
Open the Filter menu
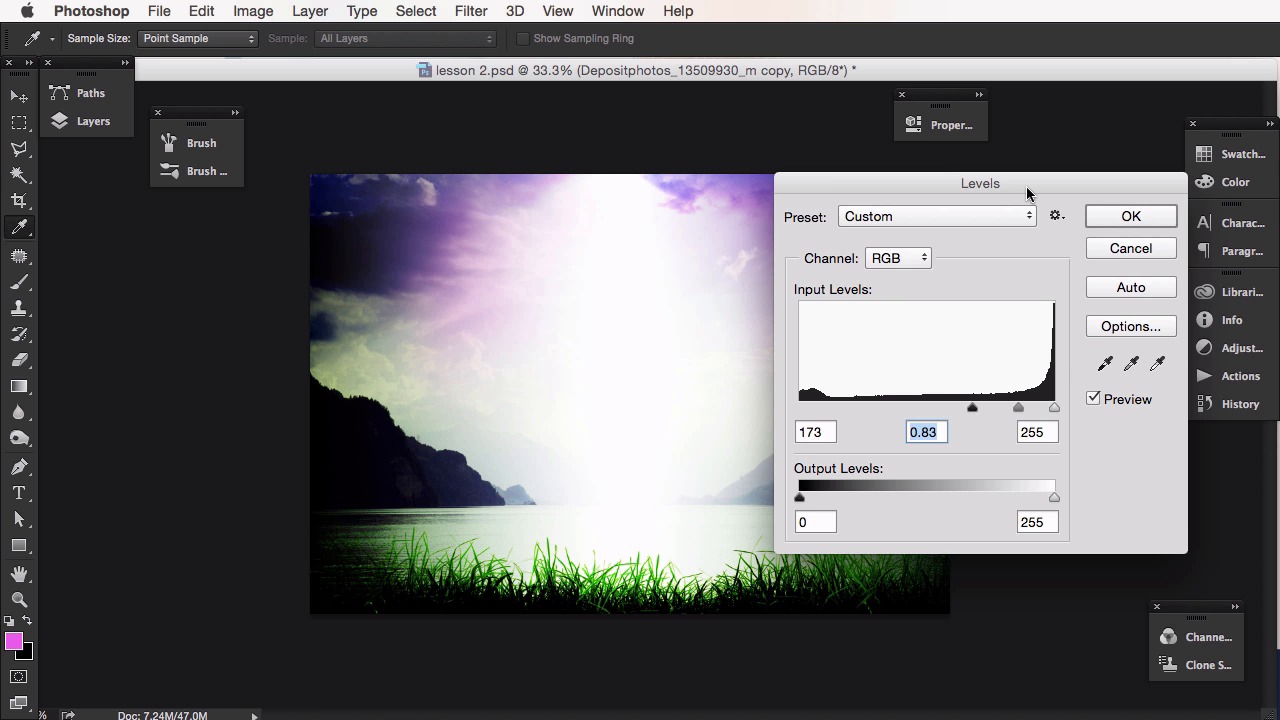coord(471,11)
